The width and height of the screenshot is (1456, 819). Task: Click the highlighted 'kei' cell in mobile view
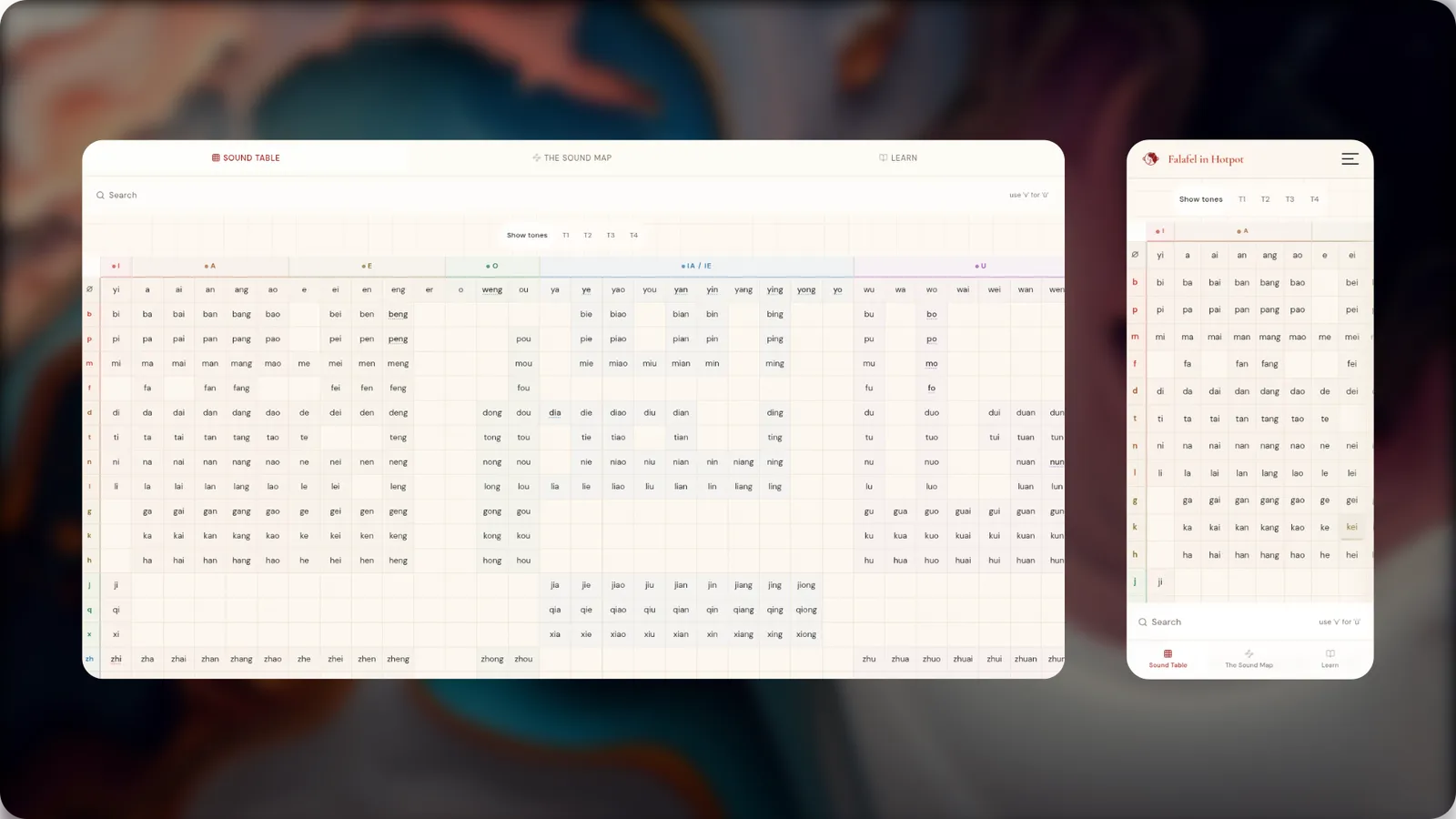click(x=1352, y=528)
